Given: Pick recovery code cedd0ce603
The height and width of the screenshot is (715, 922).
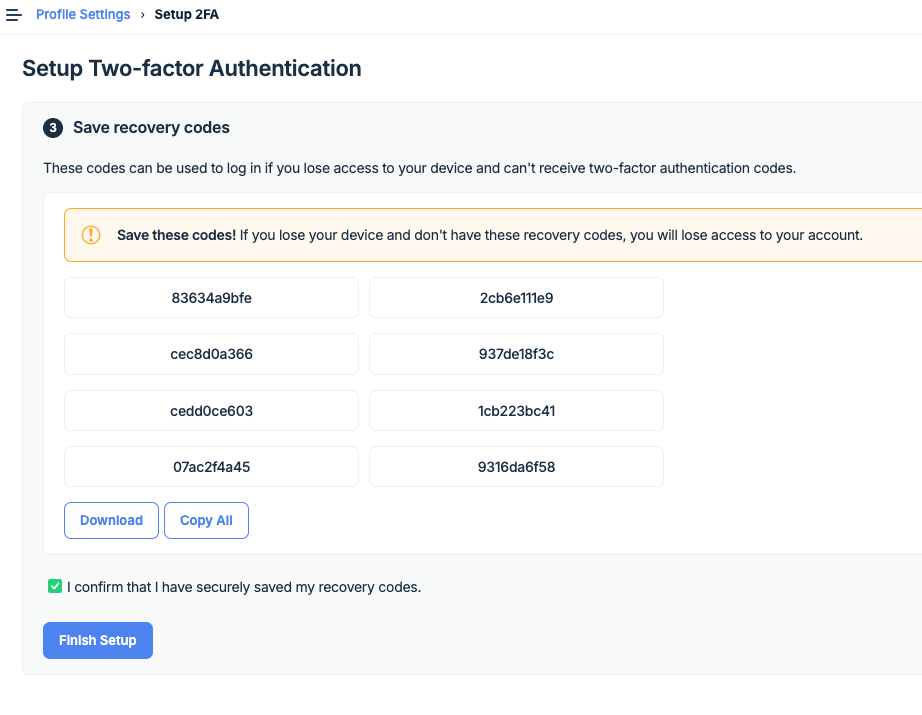Looking at the screenshot, I should (x=211, y=411).
